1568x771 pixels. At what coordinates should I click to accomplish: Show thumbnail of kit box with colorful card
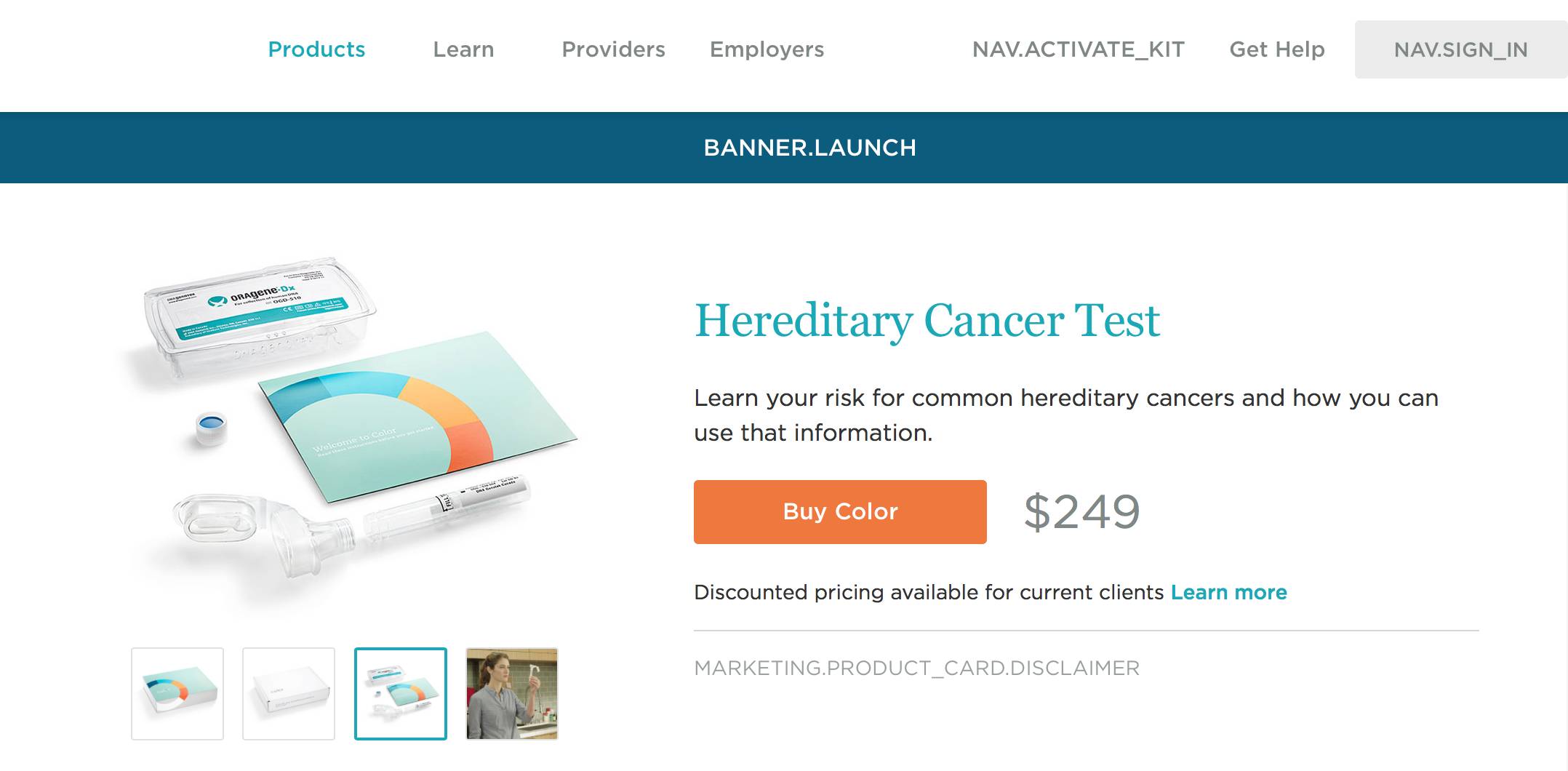click(177, 693)
